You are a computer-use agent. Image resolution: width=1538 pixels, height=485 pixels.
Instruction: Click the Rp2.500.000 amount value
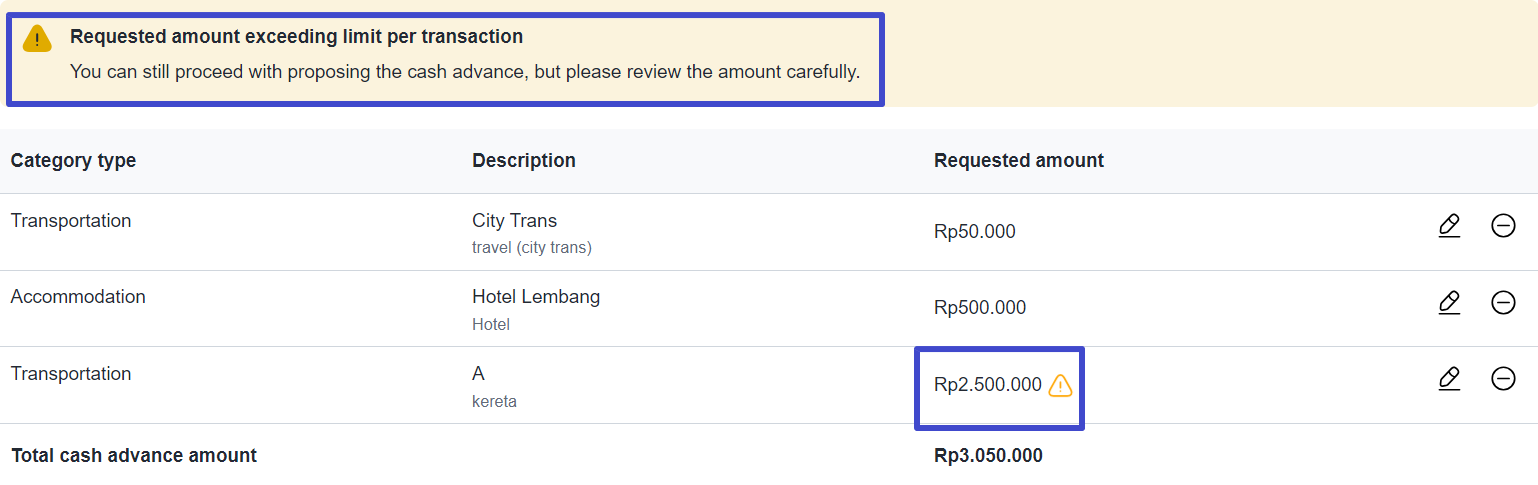coord(988,385)
